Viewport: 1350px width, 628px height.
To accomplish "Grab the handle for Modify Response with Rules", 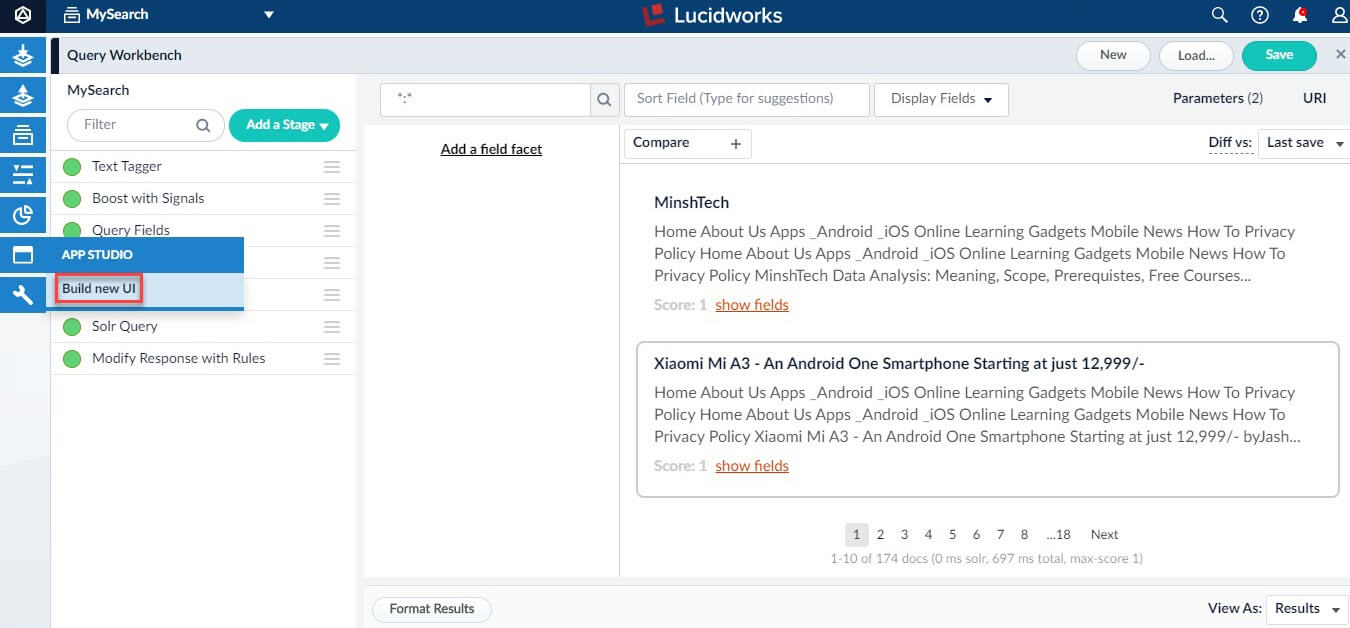I will click(x=332, y=359).
